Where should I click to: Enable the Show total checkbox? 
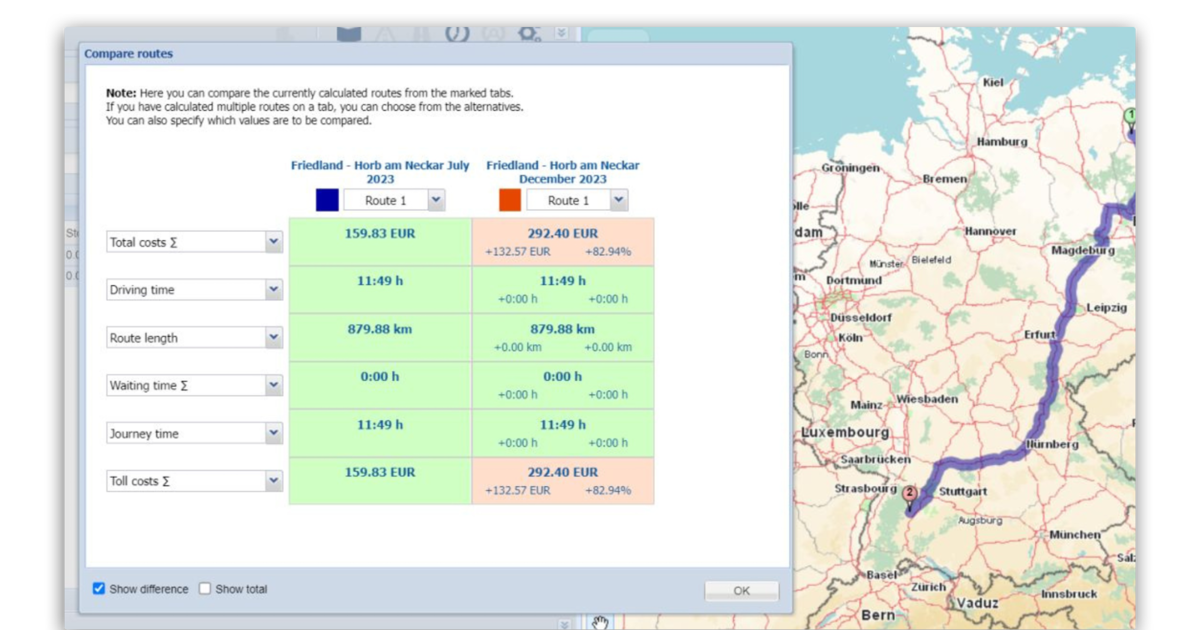(x=204, y=589)
